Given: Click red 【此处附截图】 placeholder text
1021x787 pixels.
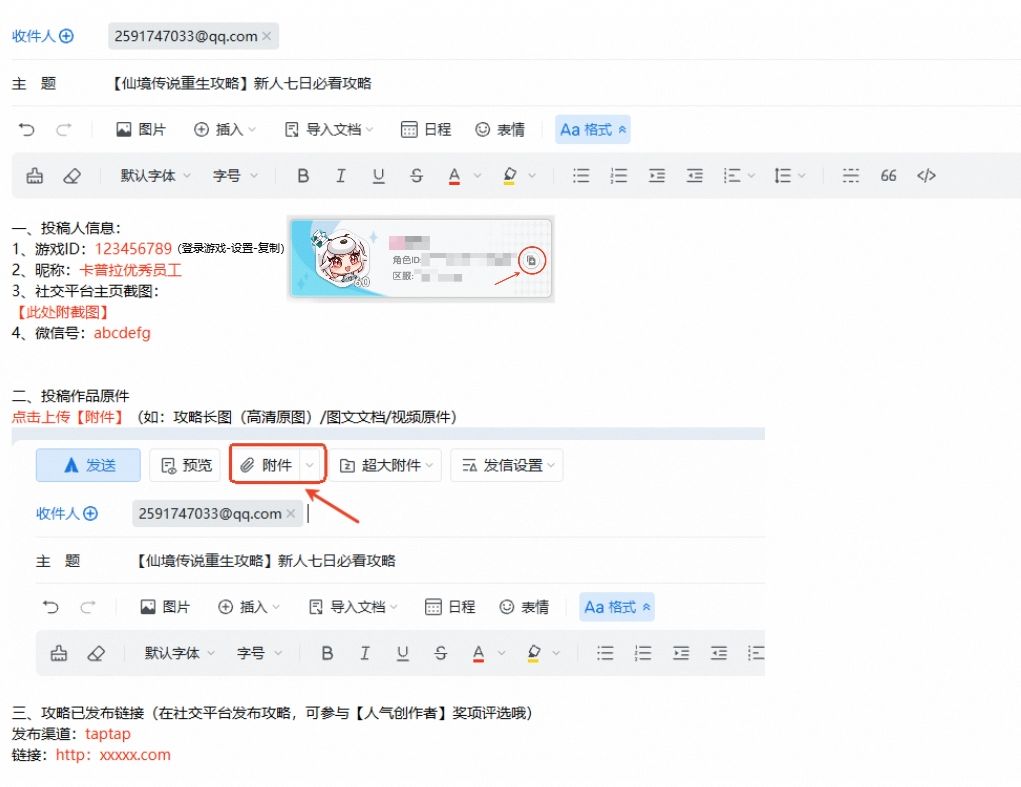Looking at the screenshot, I should [x=61, y=312].
